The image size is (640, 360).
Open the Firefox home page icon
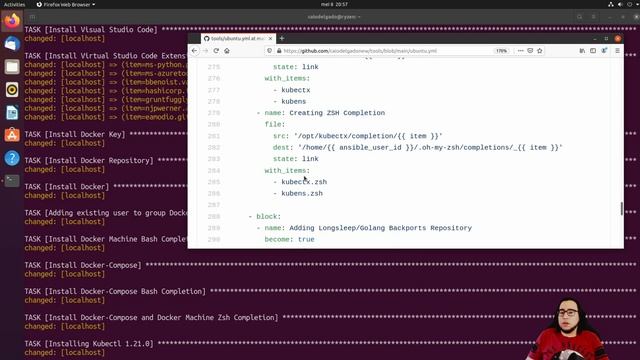click(x=227, y=51)
